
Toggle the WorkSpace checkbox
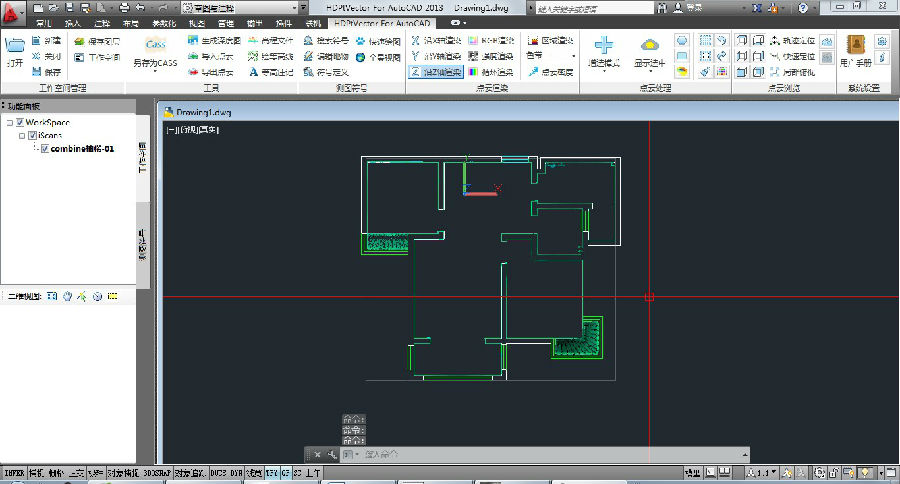[20, 122]
